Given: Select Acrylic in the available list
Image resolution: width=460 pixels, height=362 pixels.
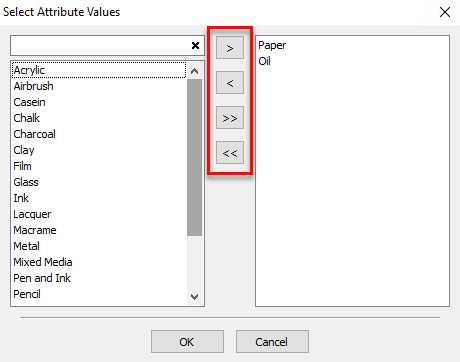Looking at the screenshot, I should (x=99, y=70).
